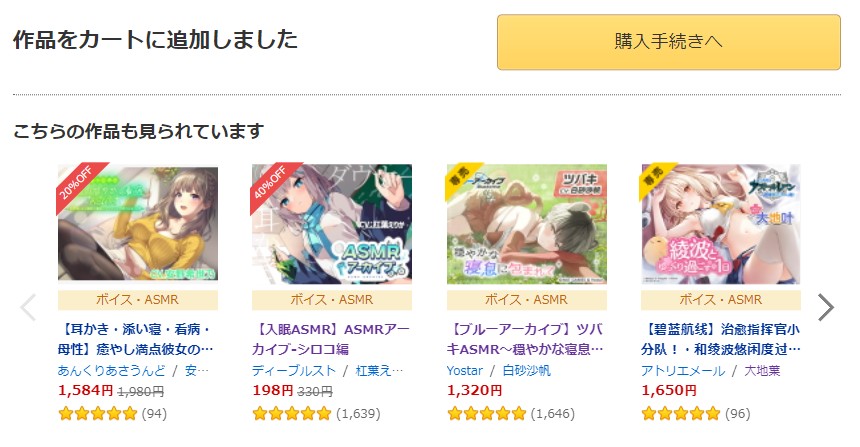Open title link 【耳かき・添い寝・看病・母性】
This screenshot has height=447, width=860.
point(136,339)
